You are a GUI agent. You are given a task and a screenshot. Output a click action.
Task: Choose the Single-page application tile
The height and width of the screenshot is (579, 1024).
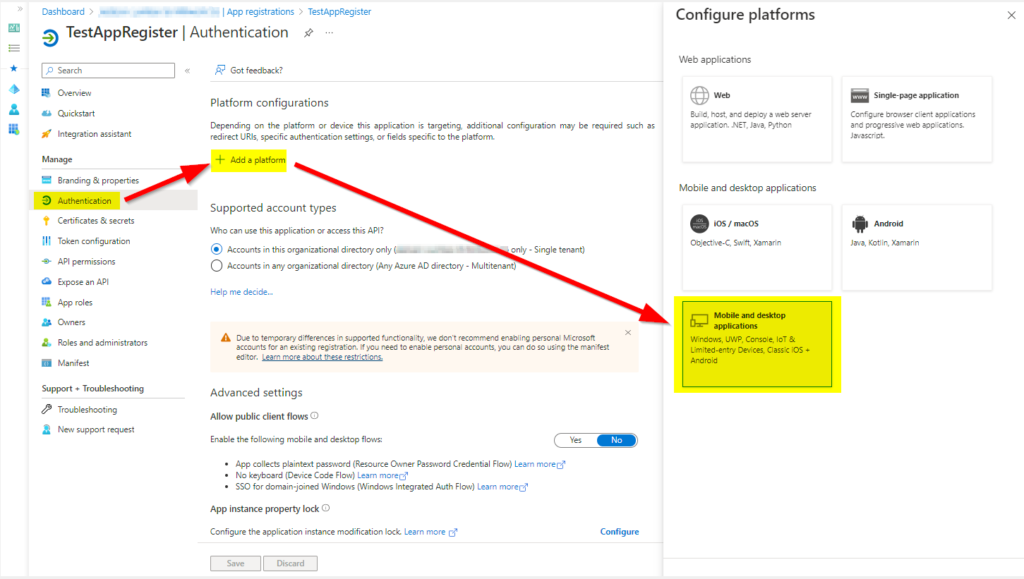coord(917,118)
